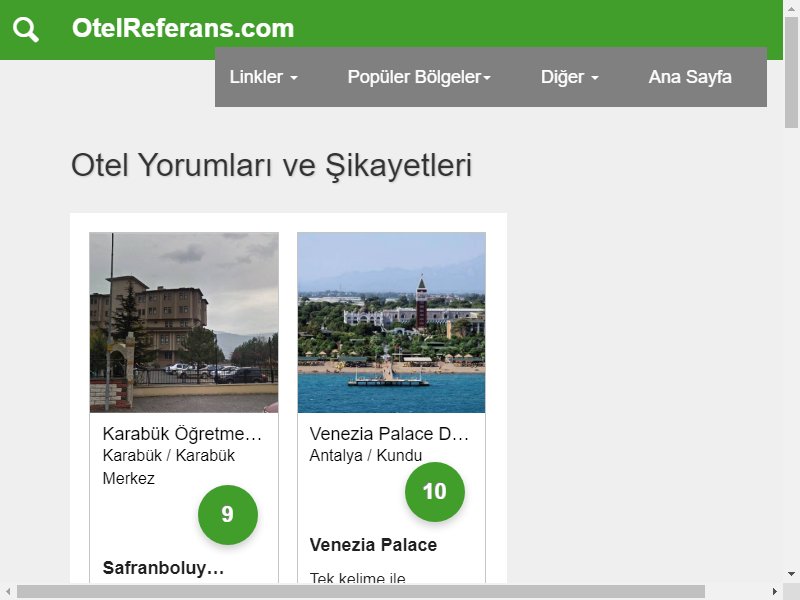Click the green score badge showing 9
This screenshot has height=600, width=800.
(x=228, y=514)
